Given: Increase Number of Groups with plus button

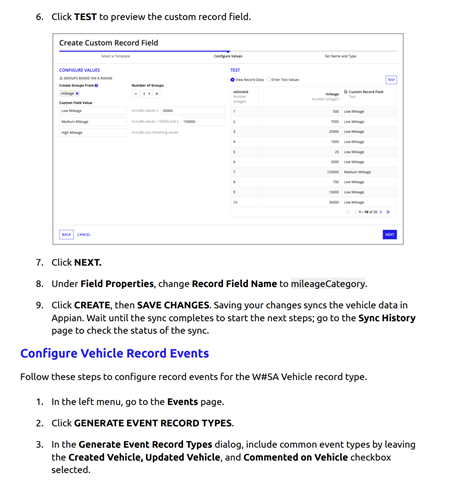Looking at the screenshot, I should 157,94.
